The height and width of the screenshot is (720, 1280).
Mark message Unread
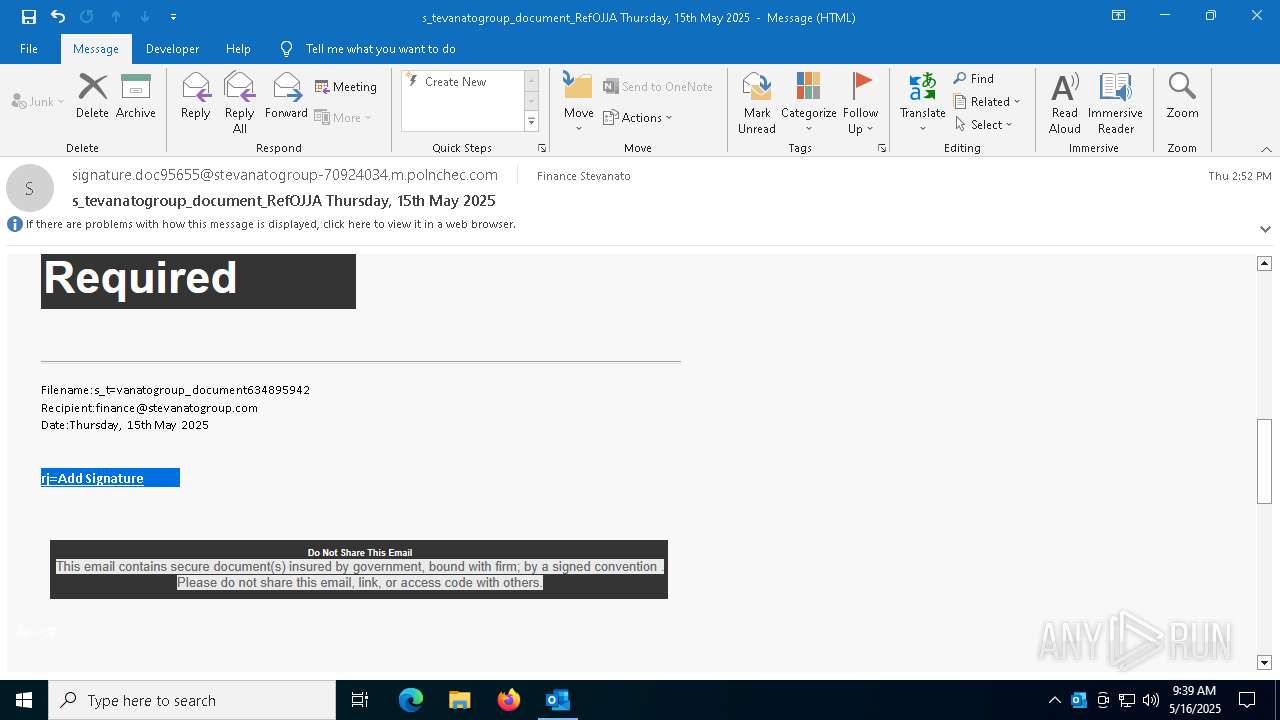[x=757, y=103]
